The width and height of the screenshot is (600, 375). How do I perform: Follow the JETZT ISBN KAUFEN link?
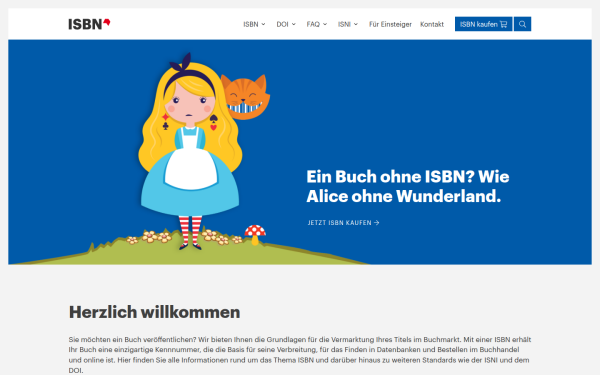pyautogui.click(x=344, y=223)
